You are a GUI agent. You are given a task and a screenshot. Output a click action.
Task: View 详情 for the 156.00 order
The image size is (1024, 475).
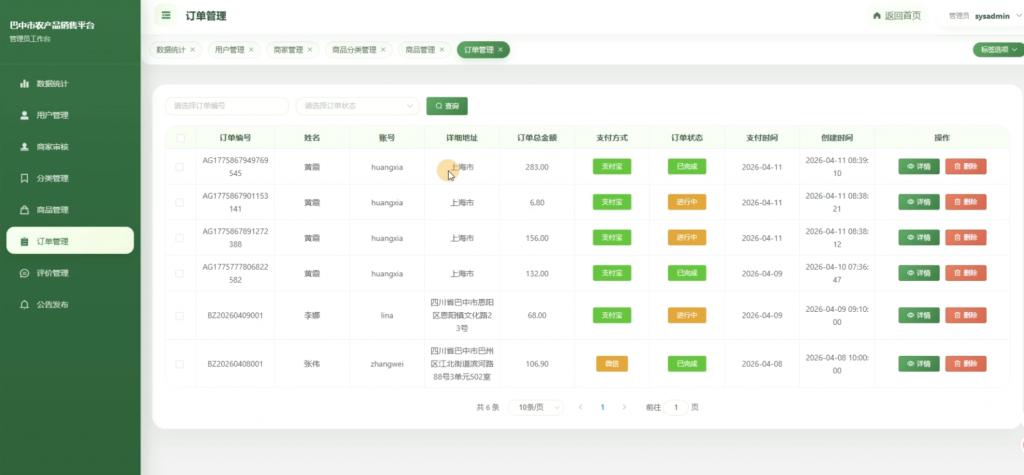[919, 238]
